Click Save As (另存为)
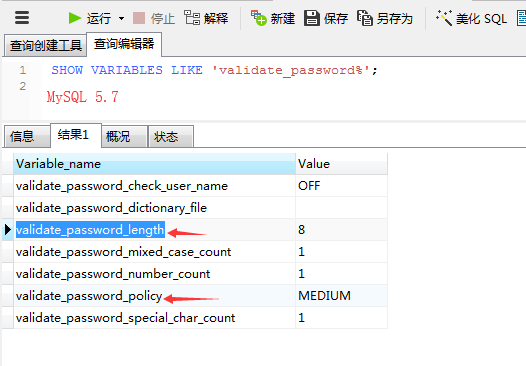 [385, 18]
